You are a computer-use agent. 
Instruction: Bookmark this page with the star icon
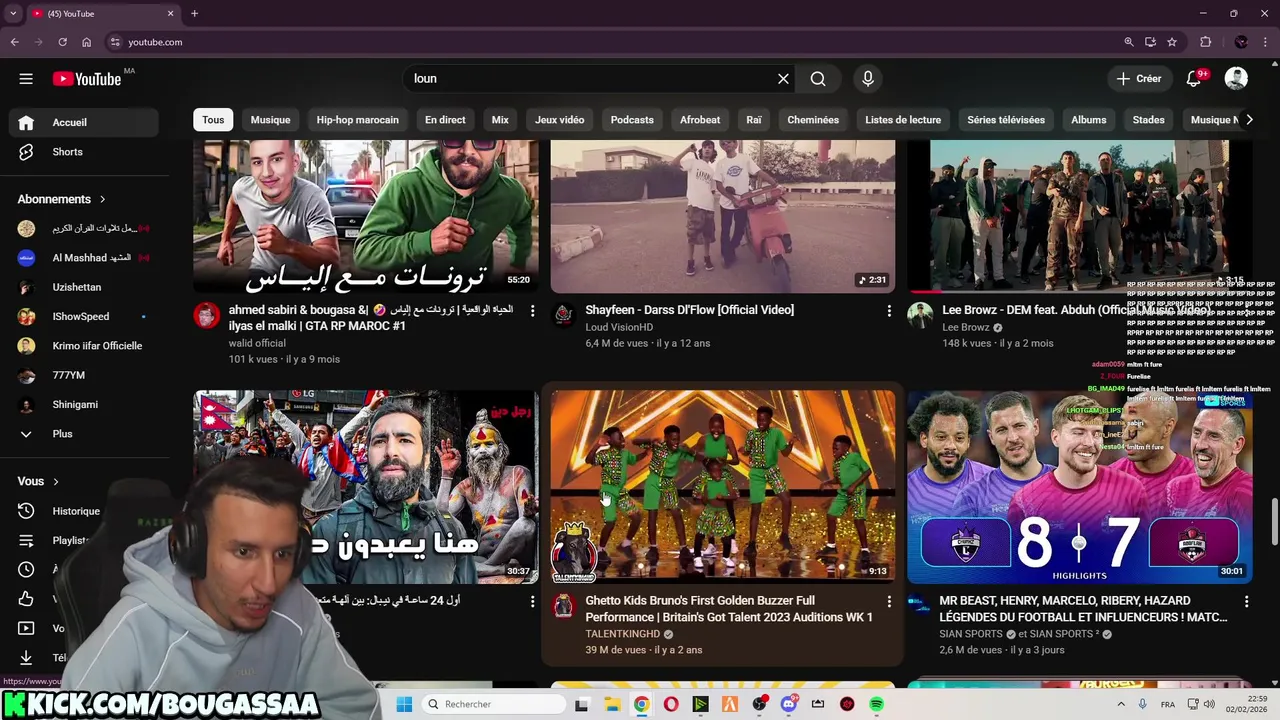click(x=1172, y=42)
